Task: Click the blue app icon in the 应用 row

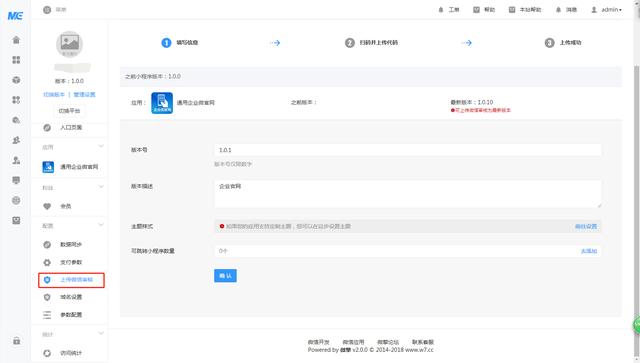Action: [162, 103]
